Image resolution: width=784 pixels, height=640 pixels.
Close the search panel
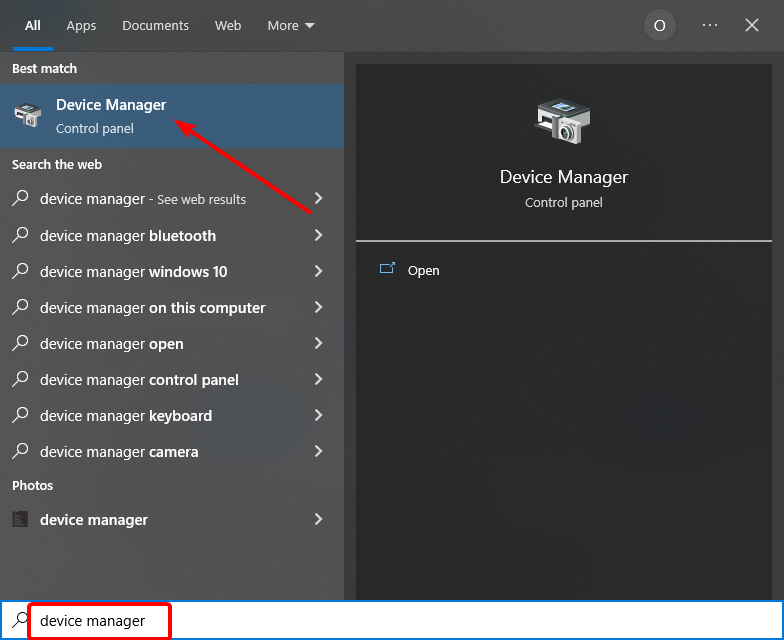coord(752,26)
